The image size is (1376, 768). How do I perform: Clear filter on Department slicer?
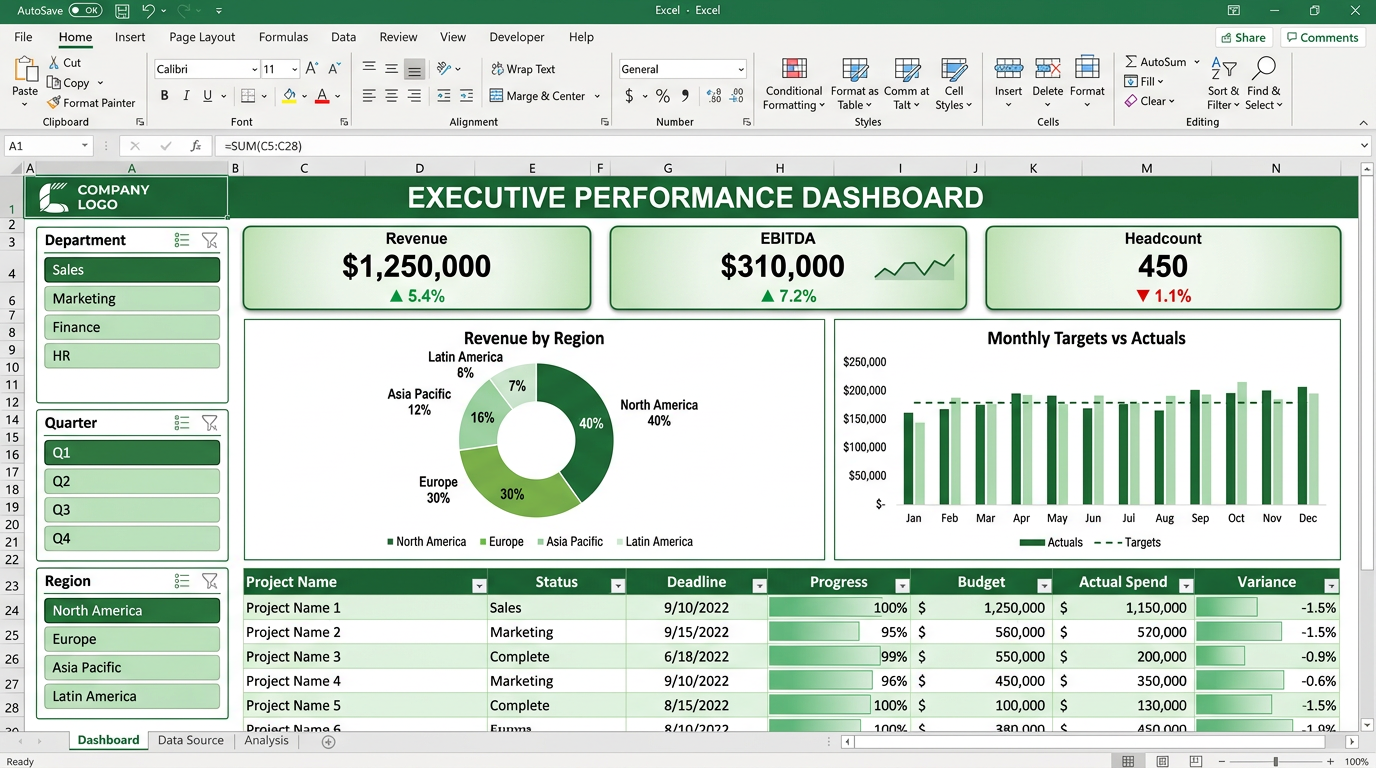[209, 240]
